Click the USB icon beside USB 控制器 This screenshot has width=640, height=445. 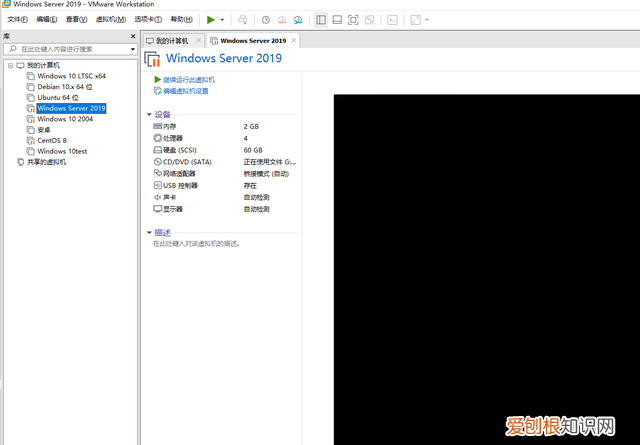[x=158, y=185]
